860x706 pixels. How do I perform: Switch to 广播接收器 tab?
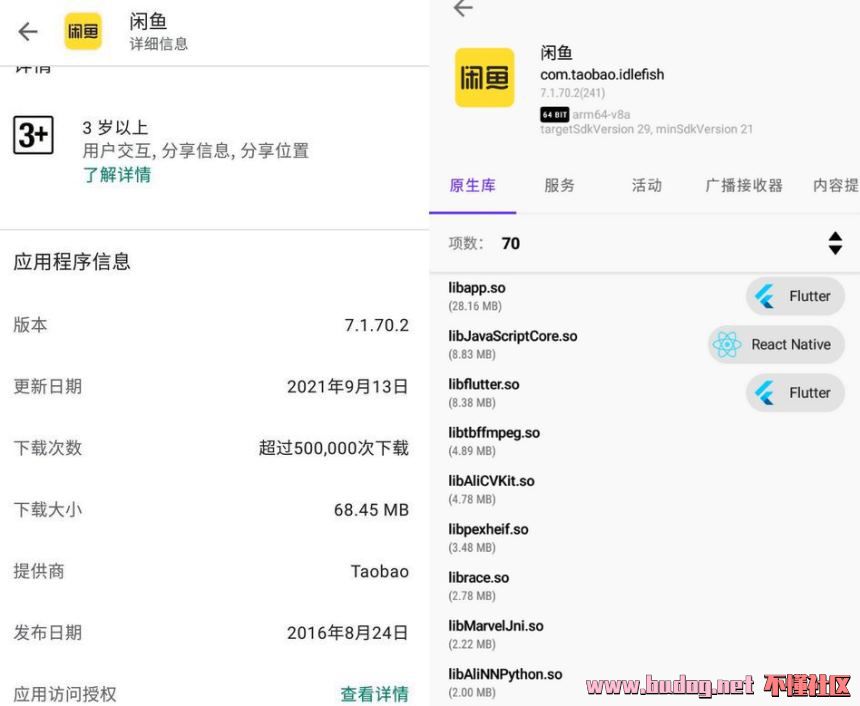point(744,185)
